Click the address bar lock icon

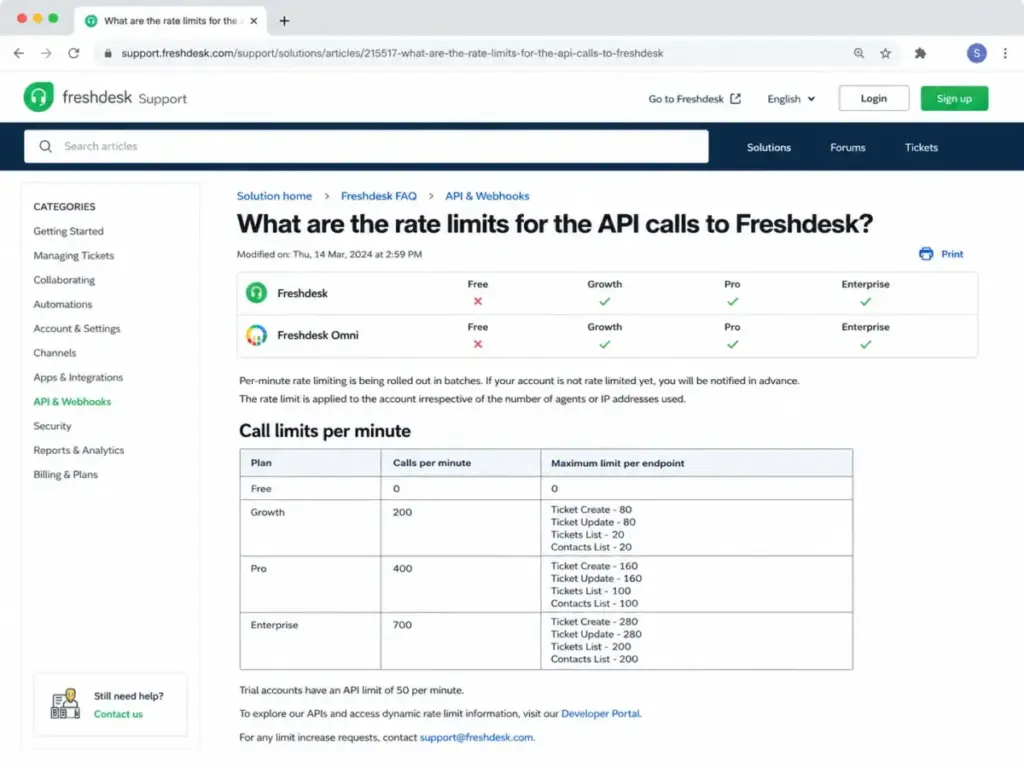(x=108, y=54)
